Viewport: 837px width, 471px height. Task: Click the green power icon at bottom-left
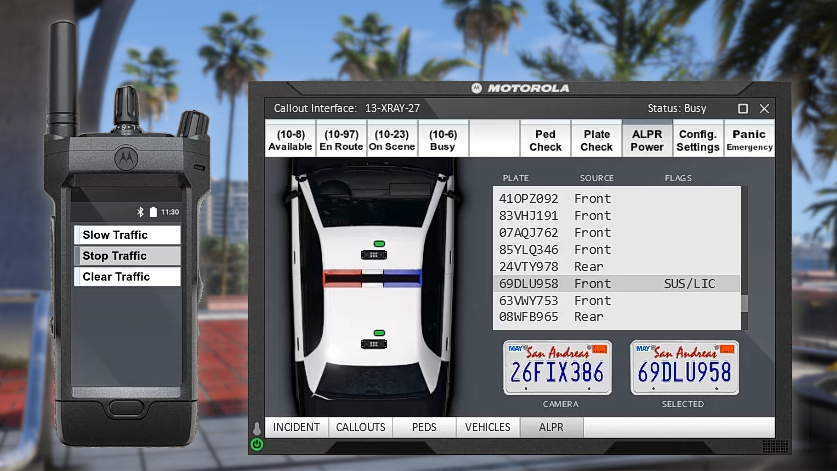(257, 444)
